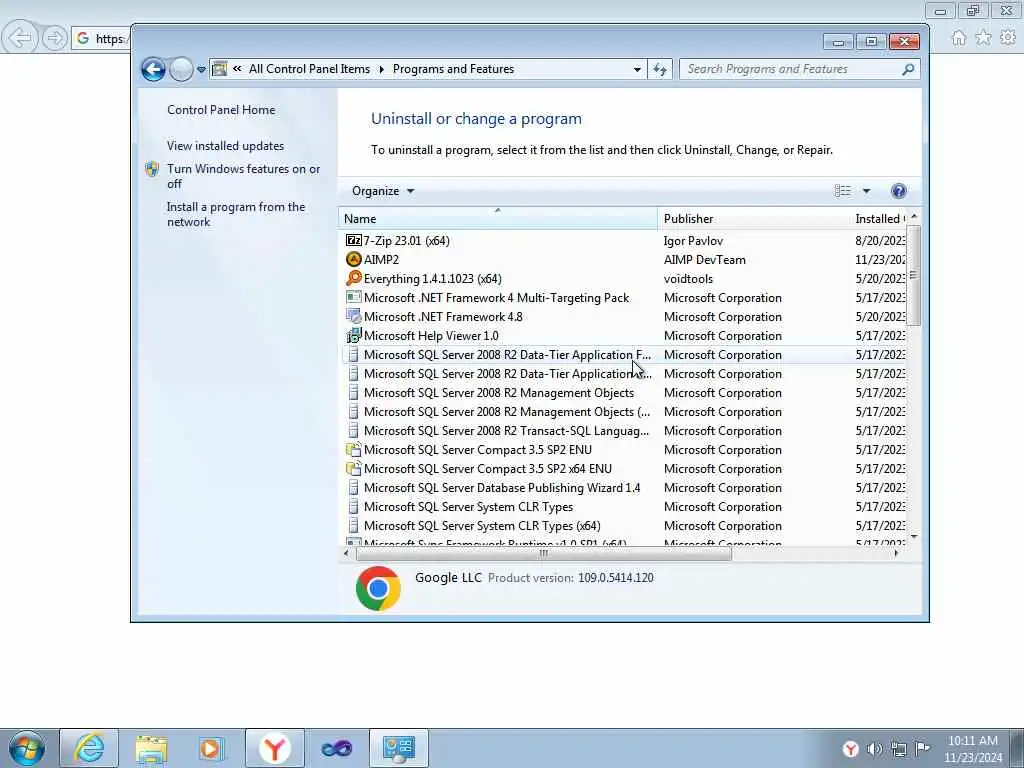Open the View installed updates link
The width and height of the screenshot is (1024, 768).
225,146
